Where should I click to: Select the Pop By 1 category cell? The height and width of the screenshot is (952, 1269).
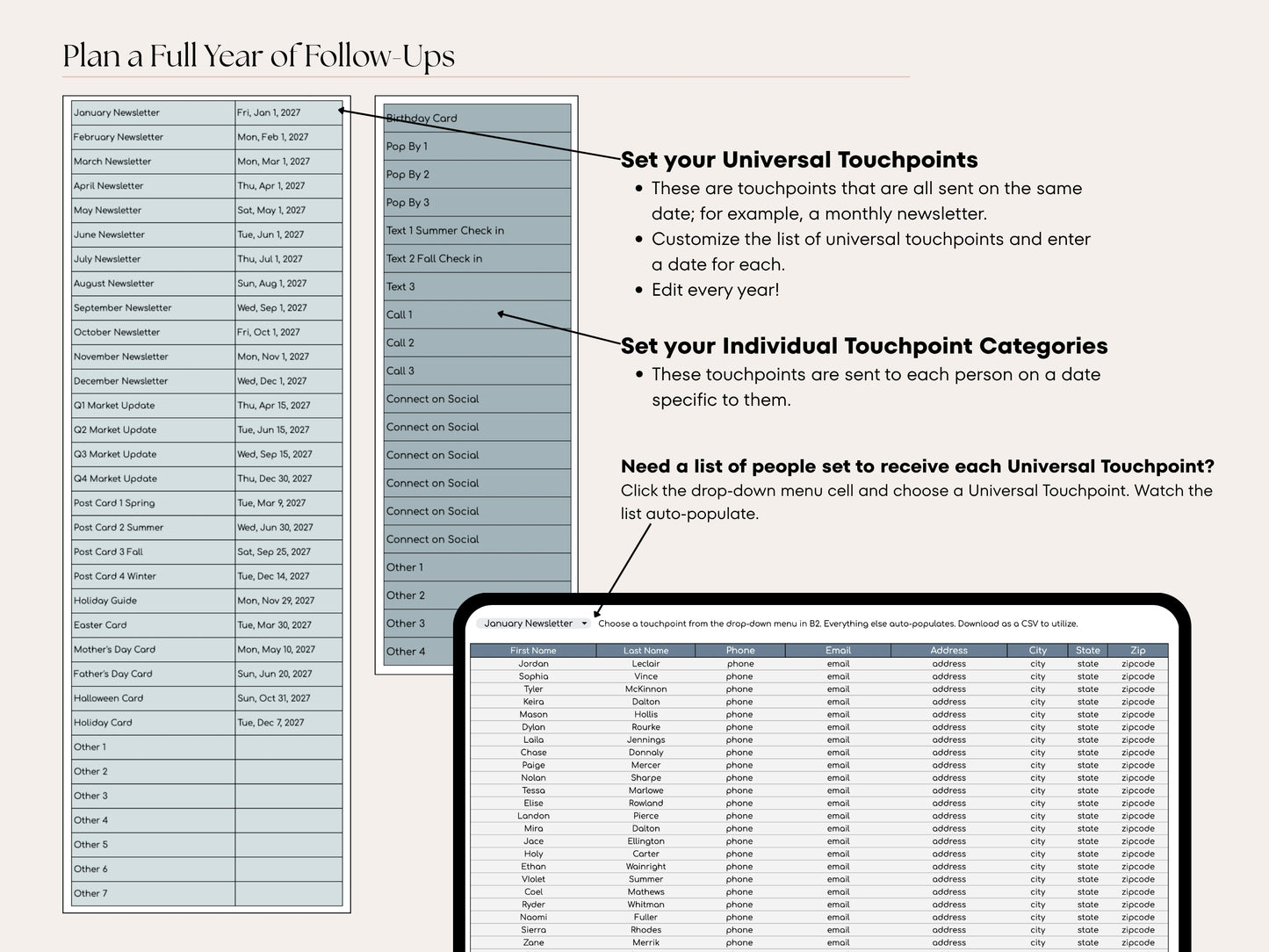pos(477,147)
